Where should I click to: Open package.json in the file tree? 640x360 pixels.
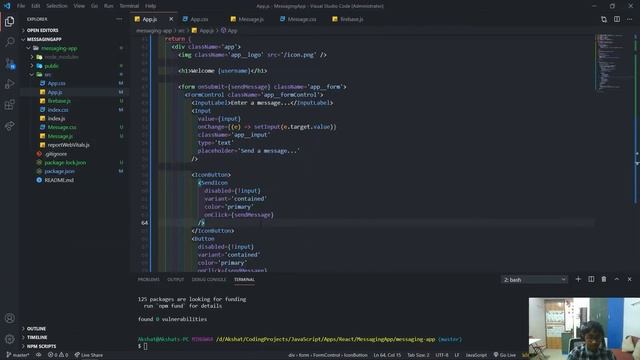60,171
